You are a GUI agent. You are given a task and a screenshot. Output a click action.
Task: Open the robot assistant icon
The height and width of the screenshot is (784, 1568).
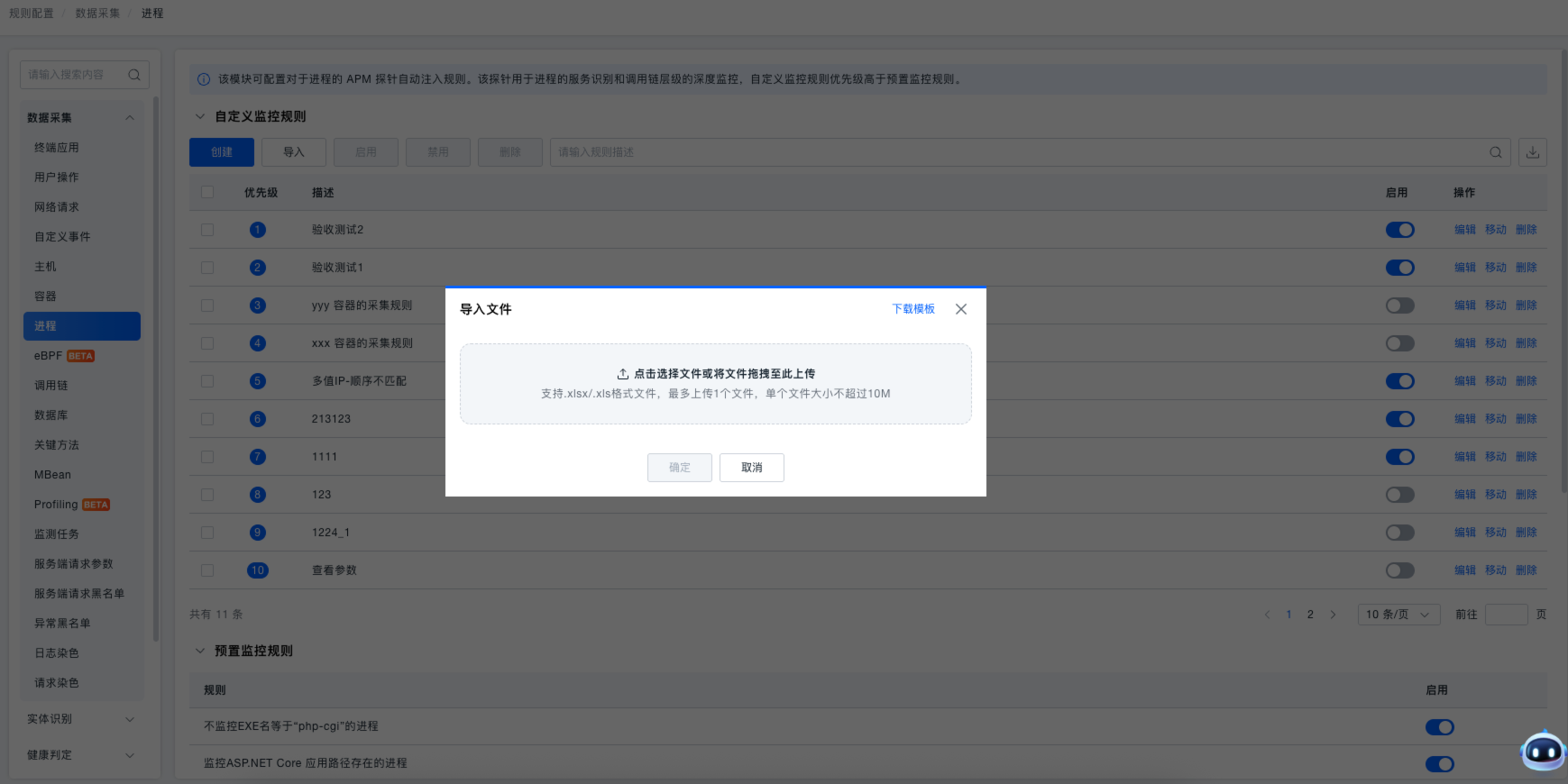click(1543, 750)
